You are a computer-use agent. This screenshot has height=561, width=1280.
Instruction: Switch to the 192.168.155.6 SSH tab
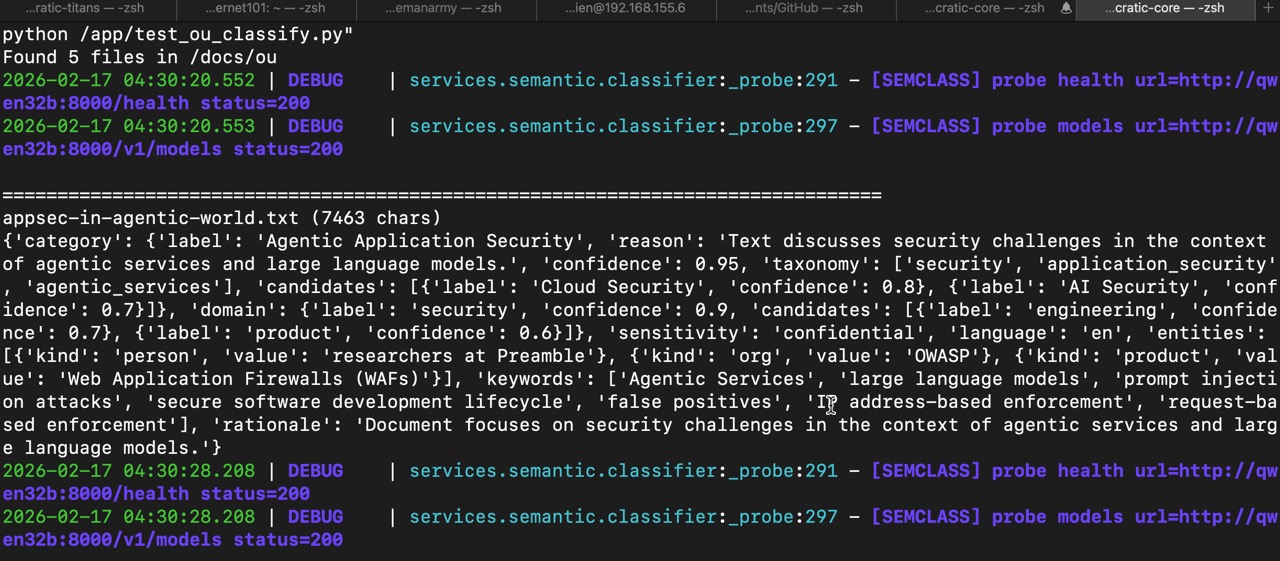625,8
